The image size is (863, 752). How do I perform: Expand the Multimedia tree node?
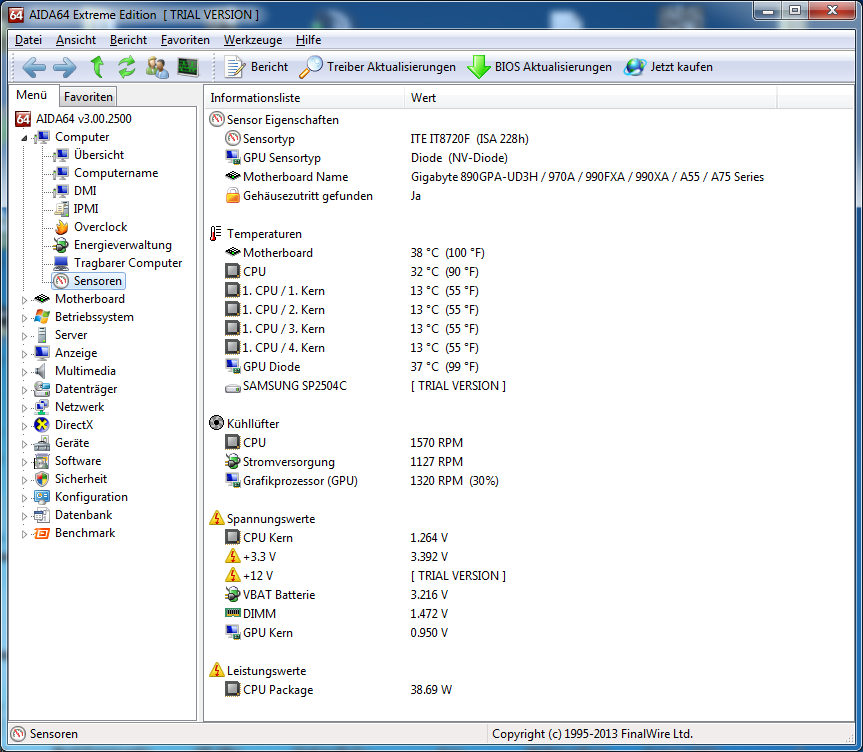pos(24,372)
